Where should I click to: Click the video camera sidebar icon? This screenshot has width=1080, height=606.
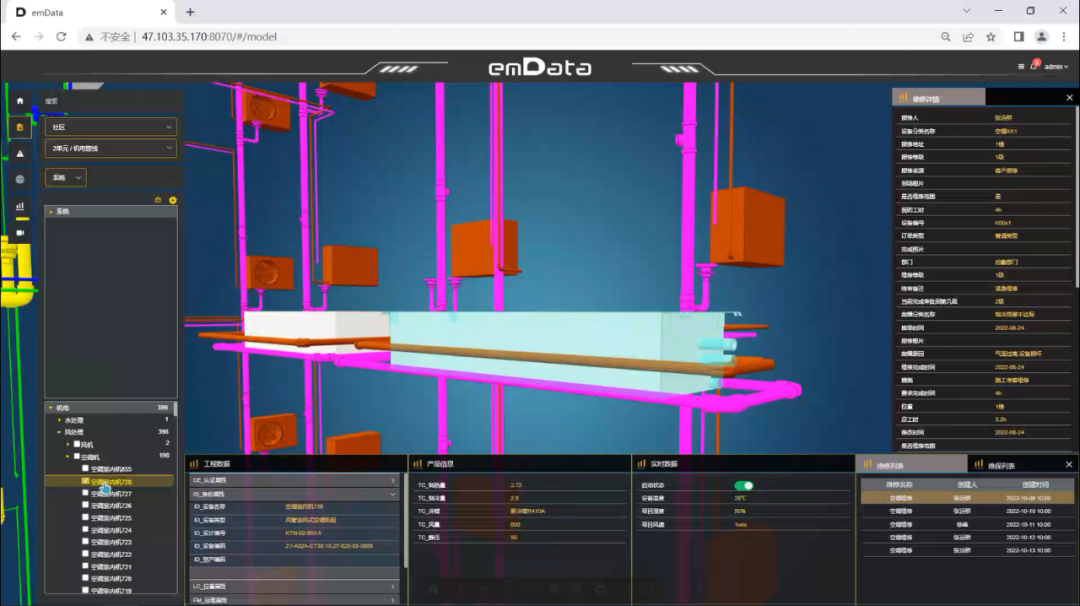(20, 232)
